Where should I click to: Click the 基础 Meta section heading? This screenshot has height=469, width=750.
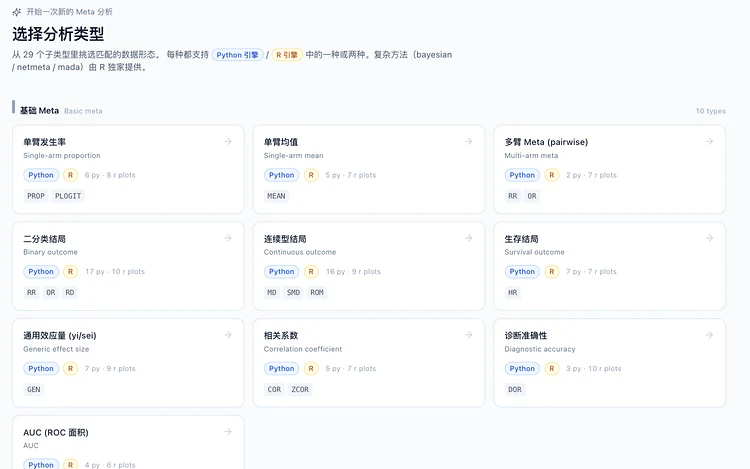(39, 111)
